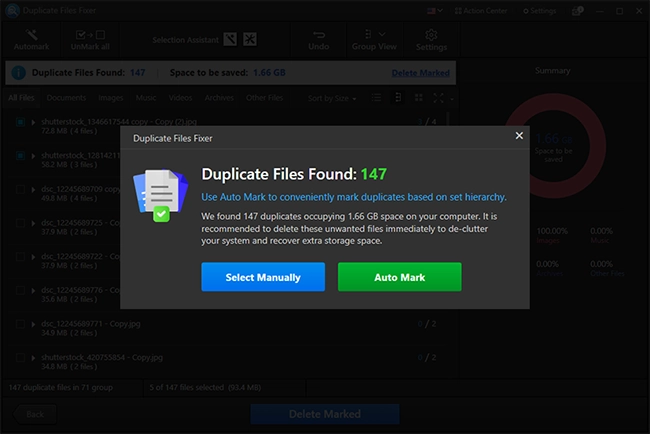Expand the dsc_12245689725 file group
650x434 pixels.
pos(33,223)
